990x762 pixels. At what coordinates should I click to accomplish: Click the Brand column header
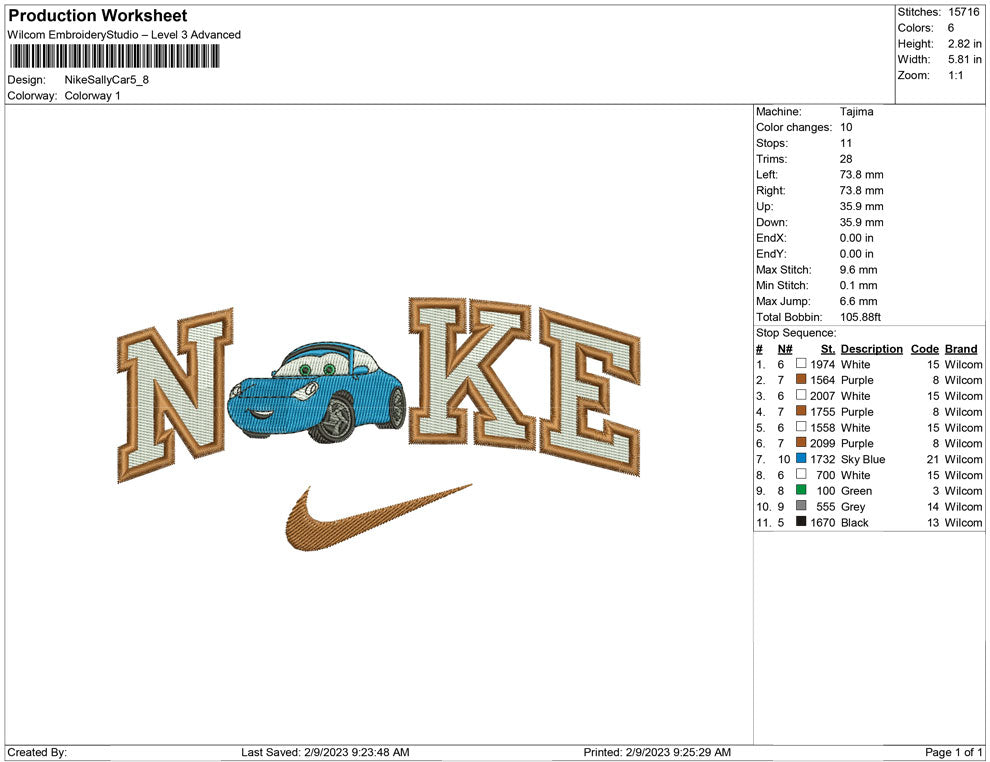(x=961, y=349)
